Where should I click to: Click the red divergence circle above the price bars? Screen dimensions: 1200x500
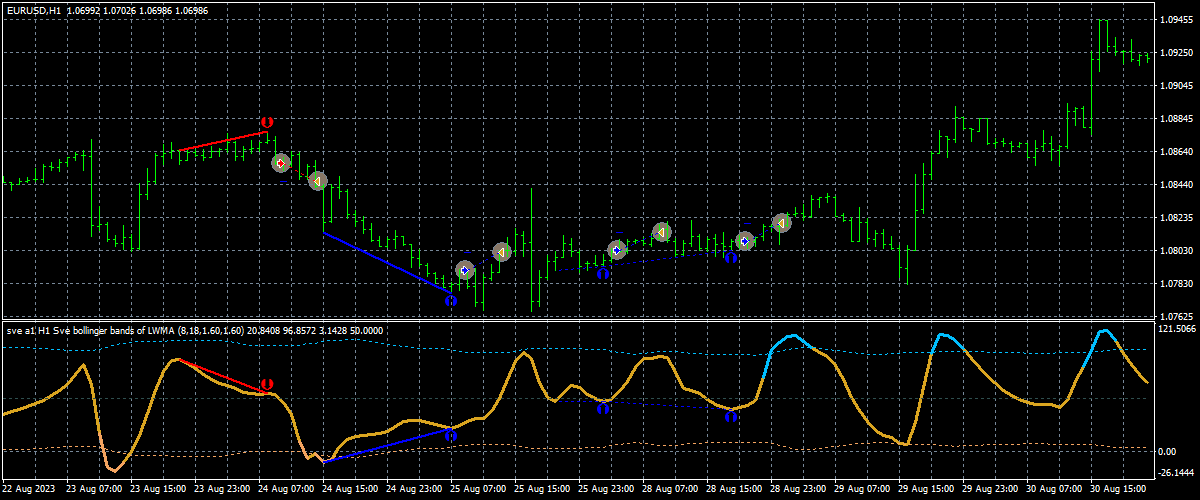(x=266, y=122)
